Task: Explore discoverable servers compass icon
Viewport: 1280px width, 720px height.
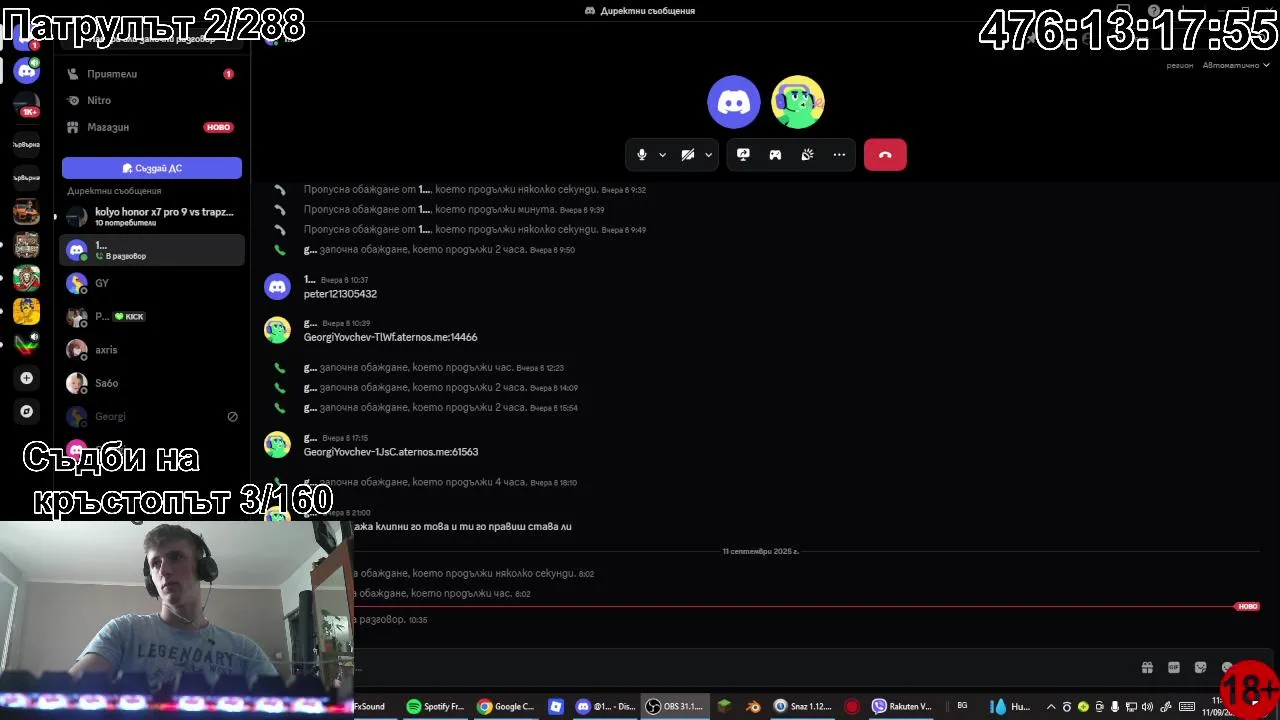Action: [x=27, y=411]
